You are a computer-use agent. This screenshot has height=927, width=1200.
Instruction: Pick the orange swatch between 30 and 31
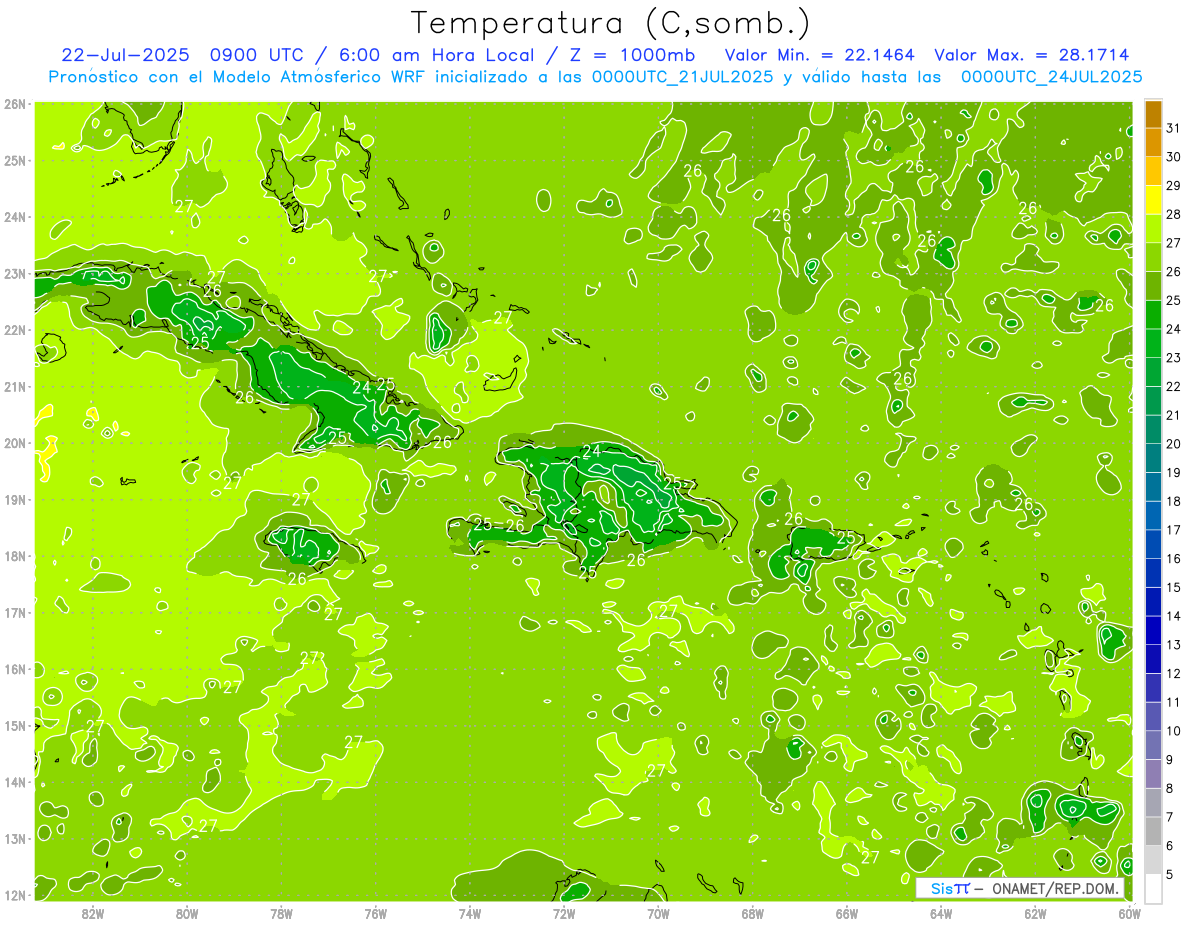(x=1154, y=144)
